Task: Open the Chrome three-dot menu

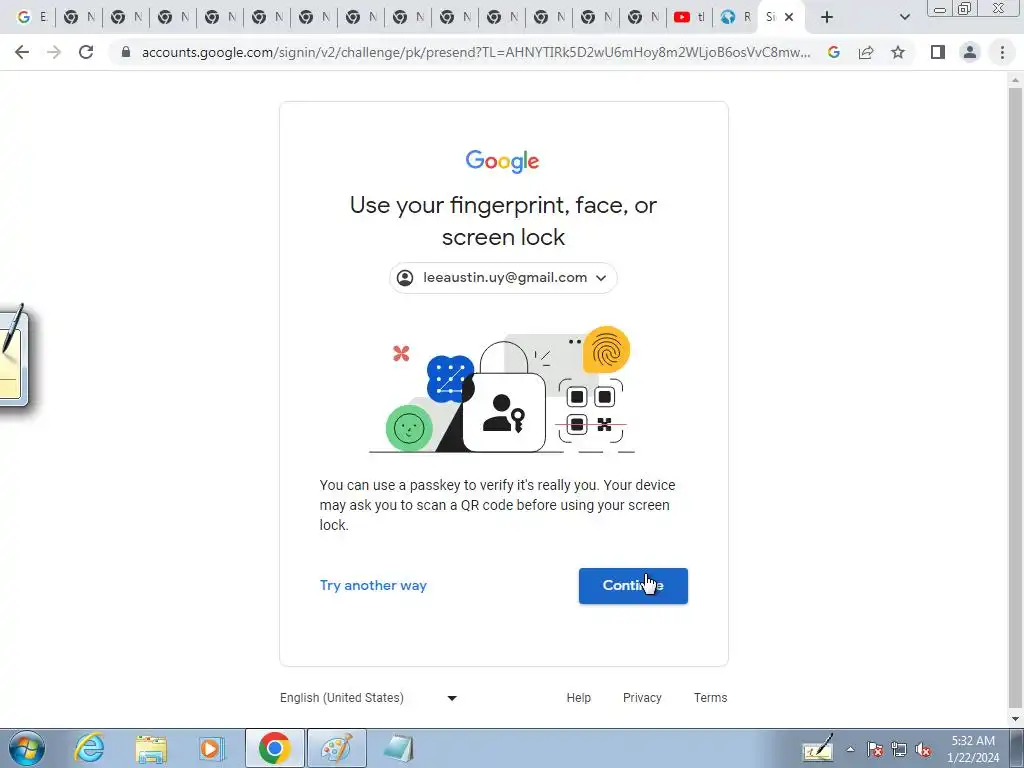Action: pyautogui.click(x=1002, y=52)
